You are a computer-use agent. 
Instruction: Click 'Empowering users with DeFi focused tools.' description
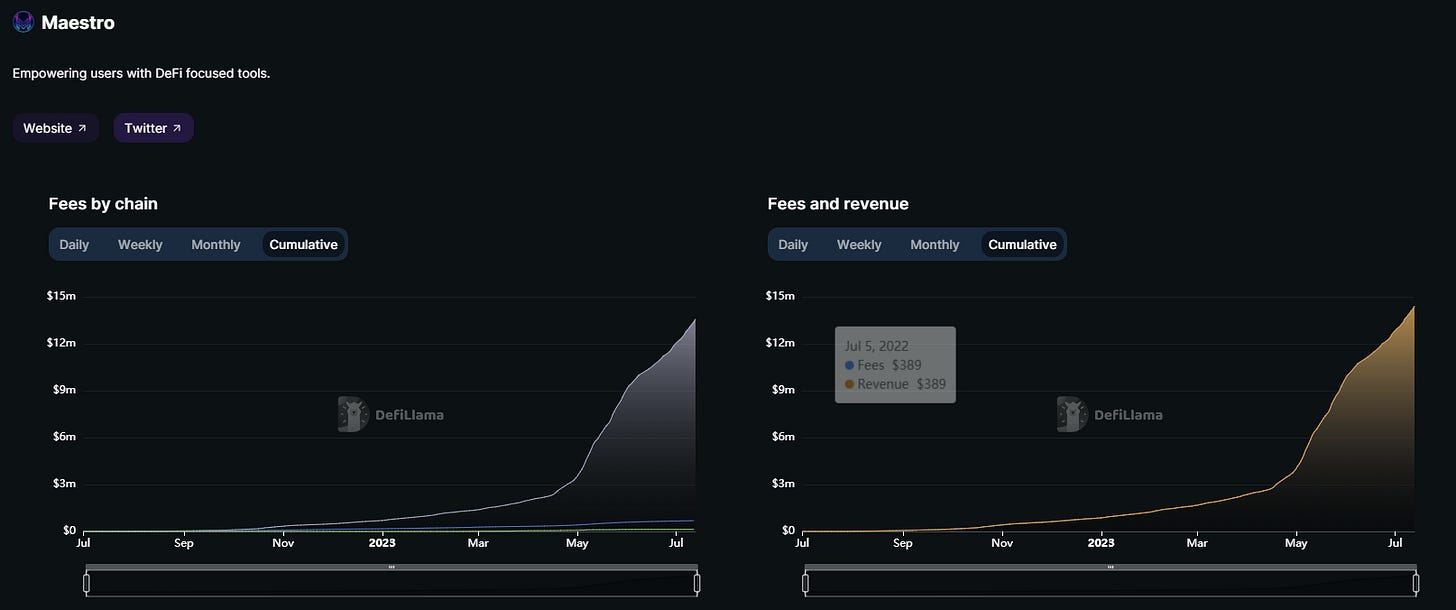(x=141, y=74)
